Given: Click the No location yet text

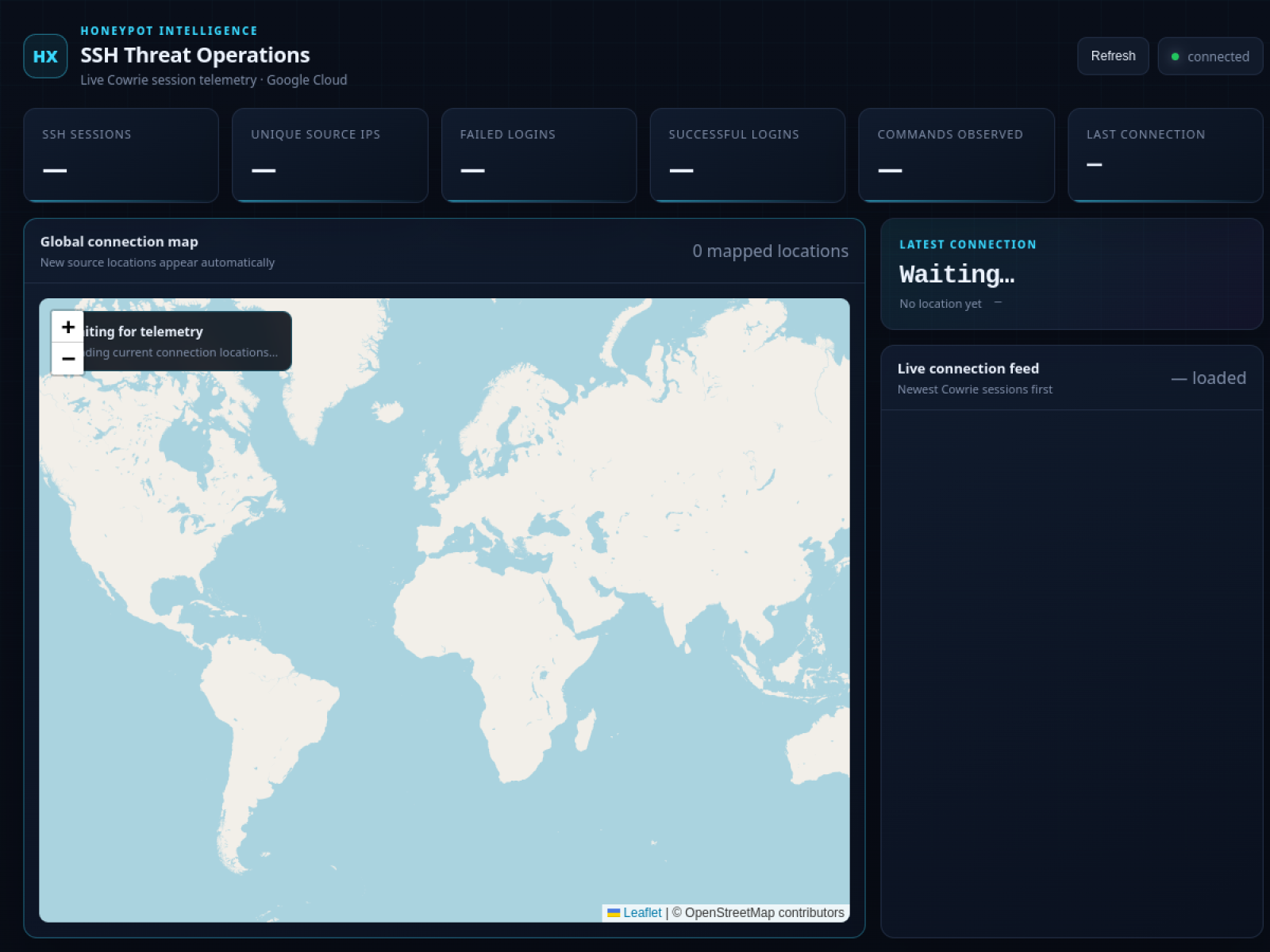Looking at the screenshot, I should 941,304.
